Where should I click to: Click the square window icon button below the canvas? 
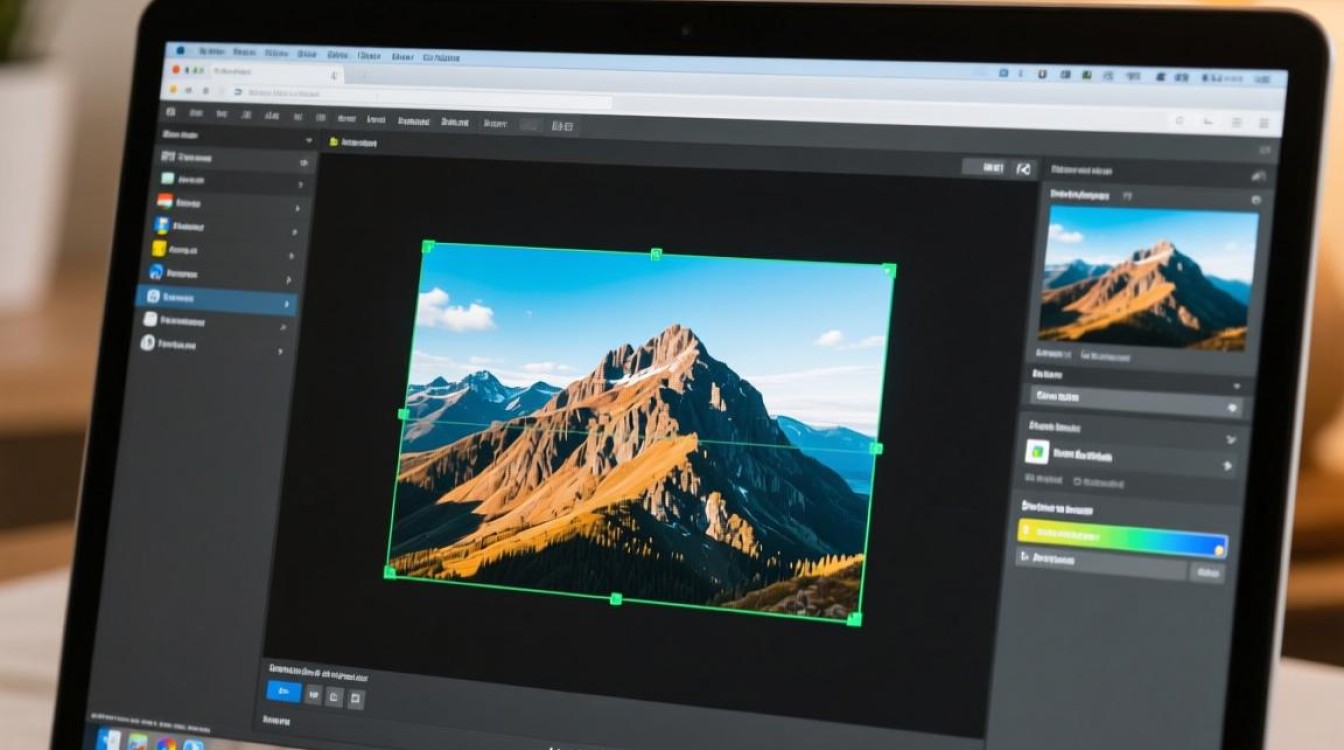(355, 699)
